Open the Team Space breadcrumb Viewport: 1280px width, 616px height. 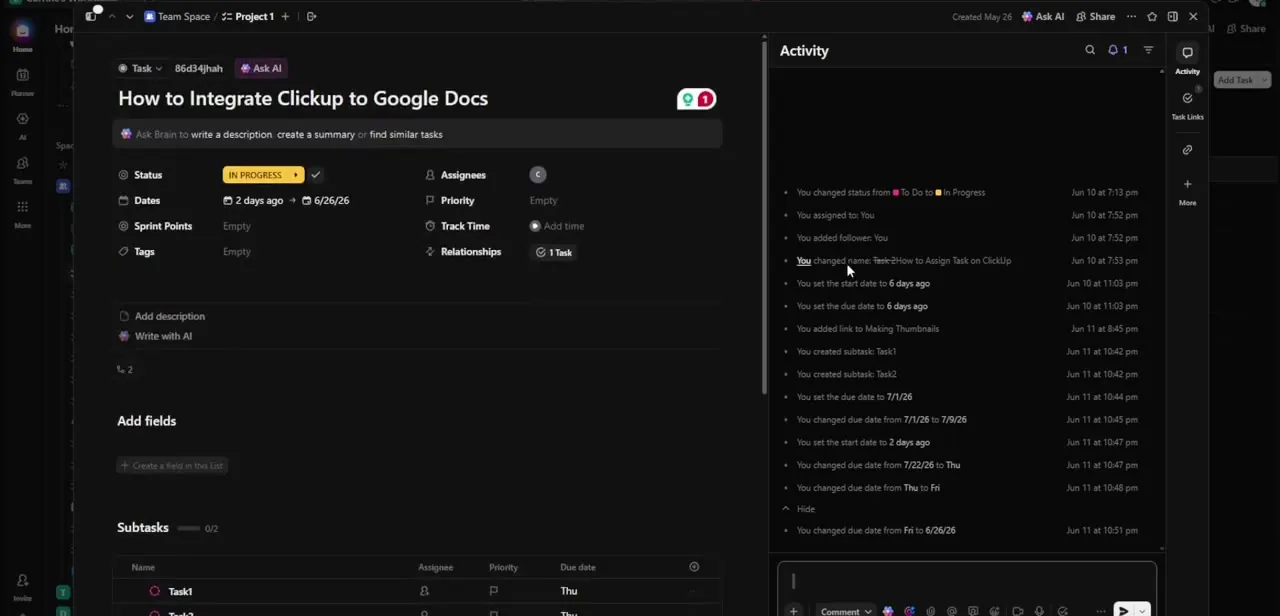[177, 16]
